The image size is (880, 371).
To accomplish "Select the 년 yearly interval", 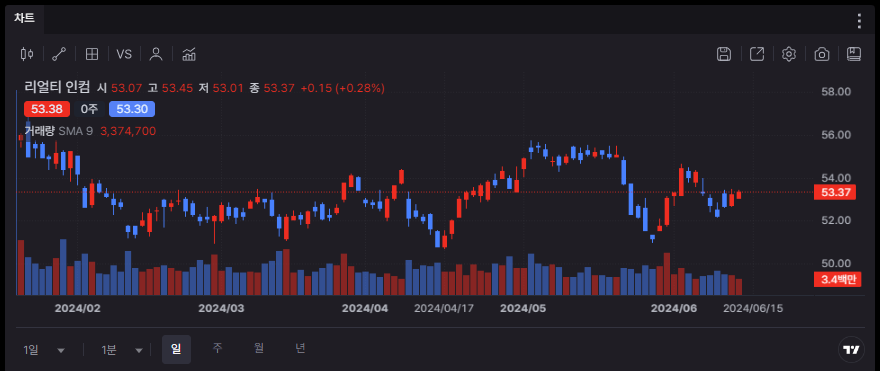I will click(300, 349).
